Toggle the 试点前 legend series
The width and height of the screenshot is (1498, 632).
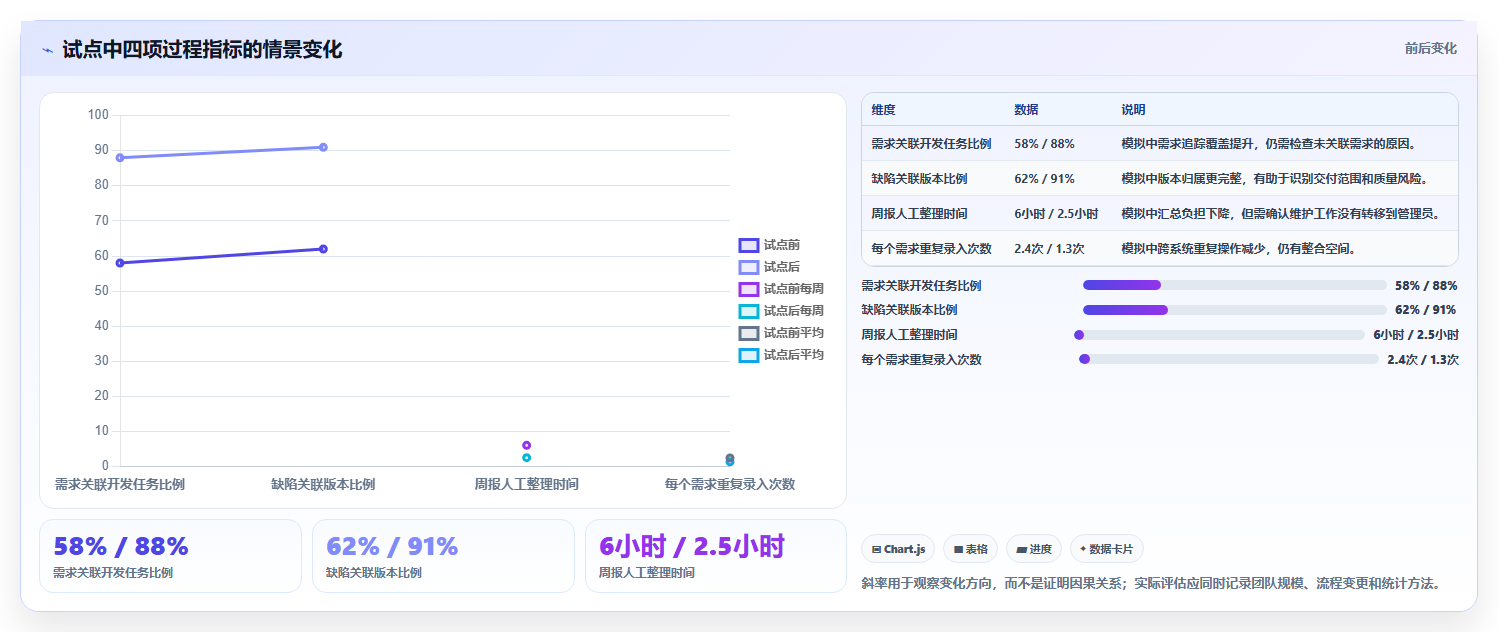pyautogui.click(x=769, y=245)
